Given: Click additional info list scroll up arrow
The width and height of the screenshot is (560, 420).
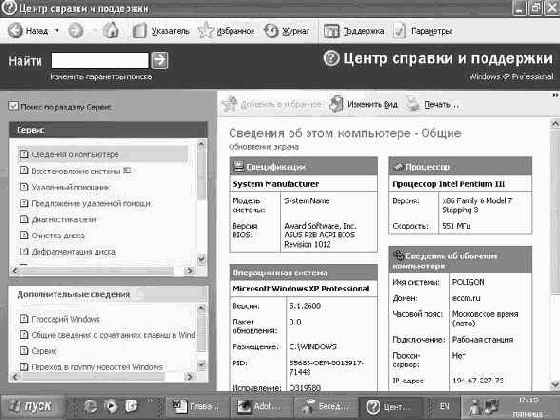Looking at the screenshot, I should (x=201, y=308).
